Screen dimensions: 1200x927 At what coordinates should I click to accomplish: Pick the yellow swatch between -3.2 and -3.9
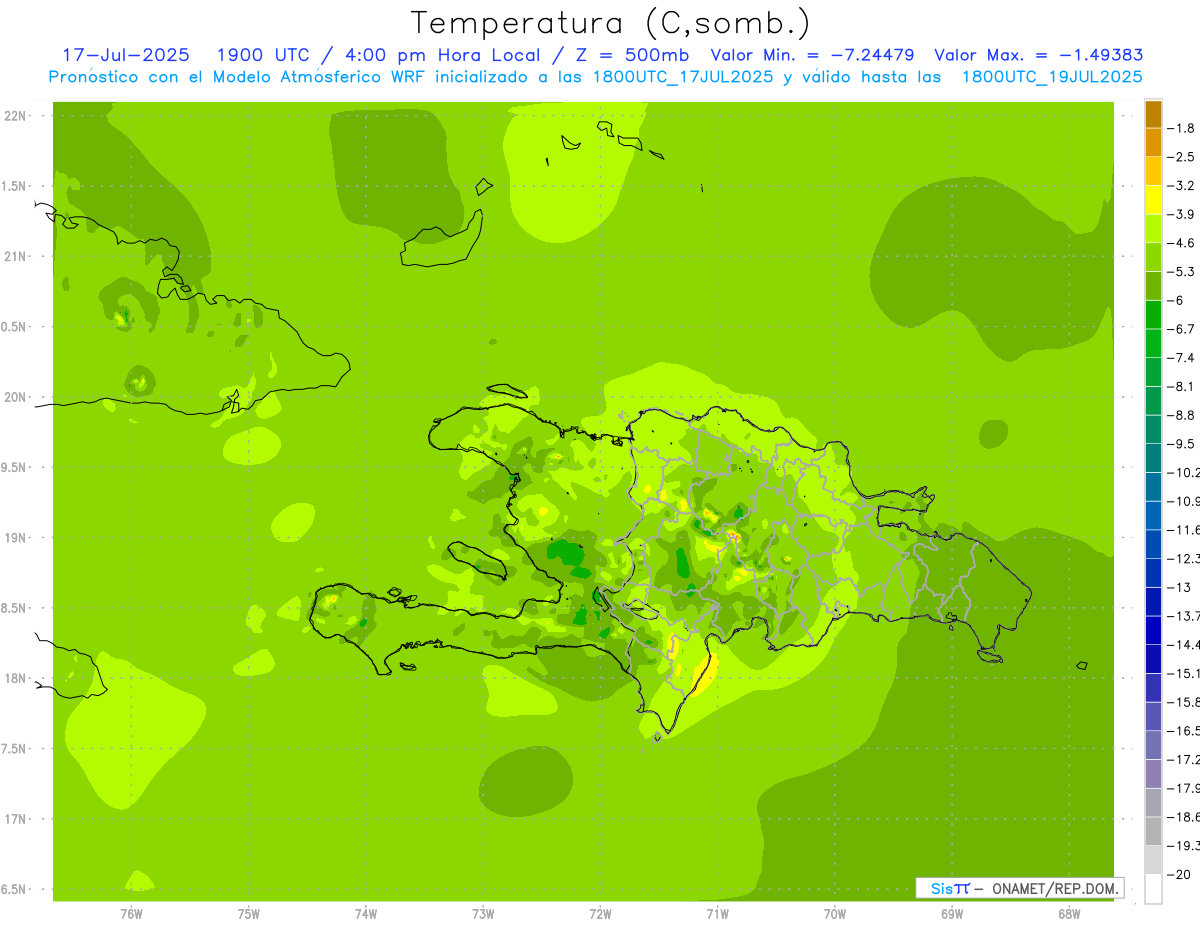click(x=1153, y=200)
